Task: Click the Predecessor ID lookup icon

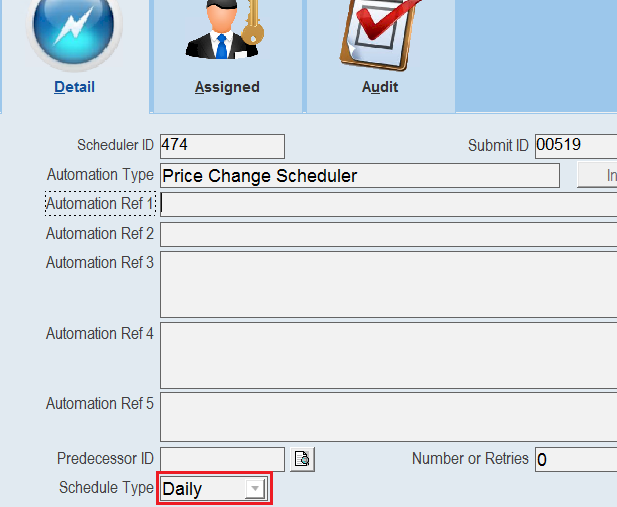Action: coord(302,459)
